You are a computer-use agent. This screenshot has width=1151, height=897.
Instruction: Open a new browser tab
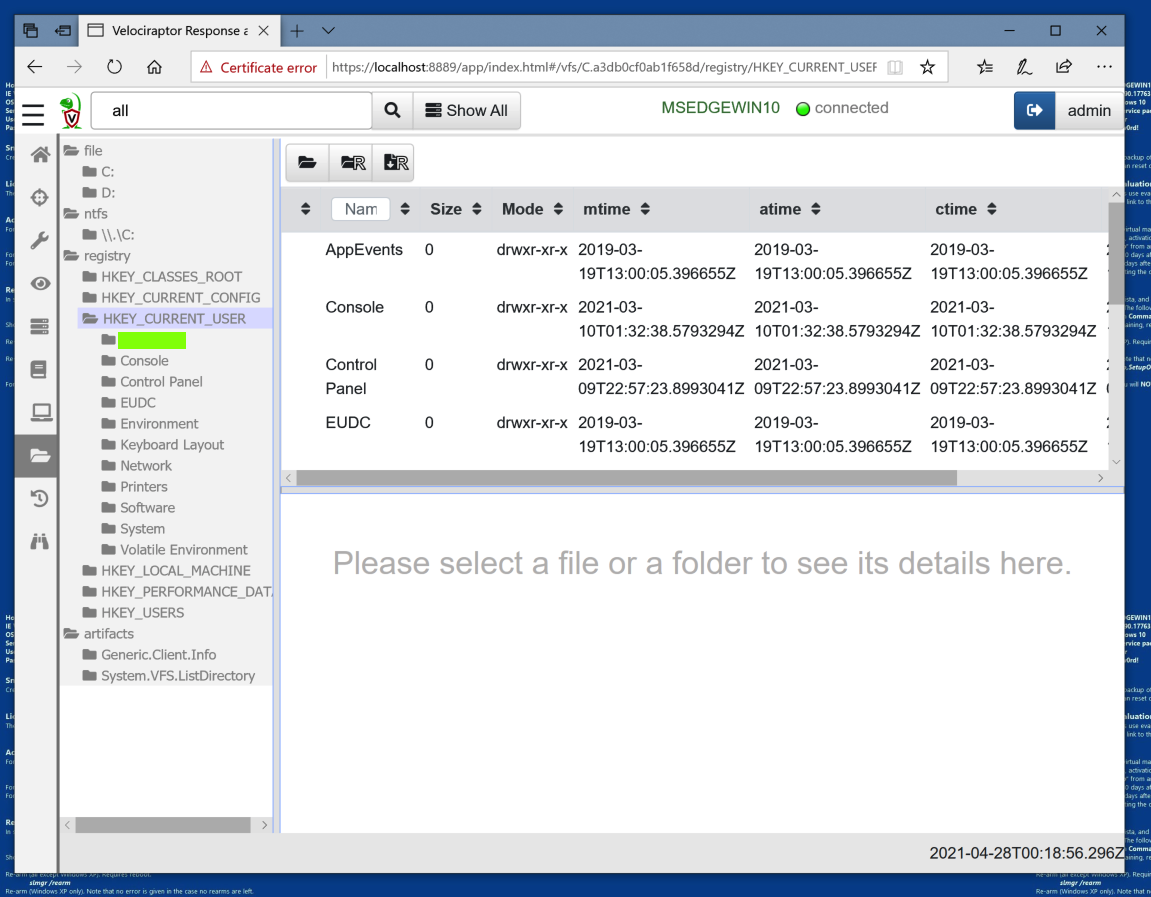[297, 31]
